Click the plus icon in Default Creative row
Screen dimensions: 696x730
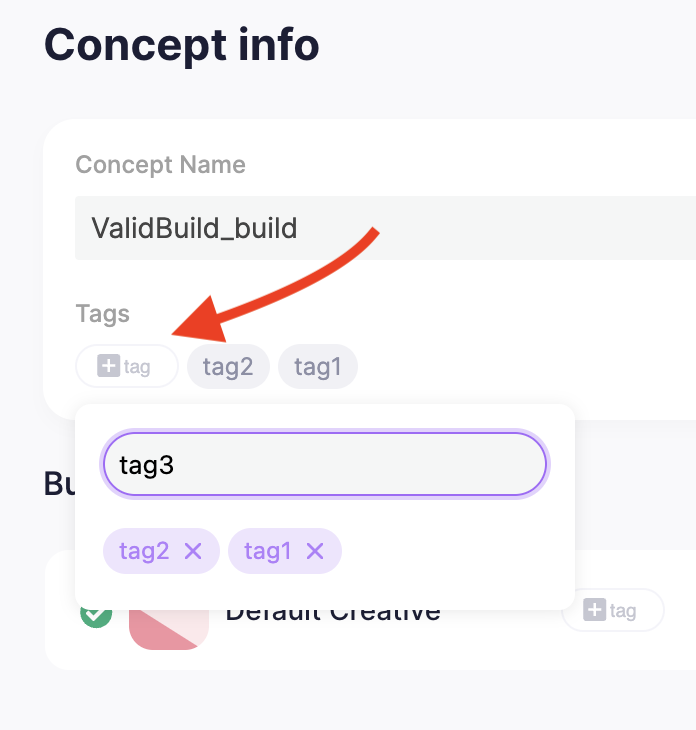[594, 610]
